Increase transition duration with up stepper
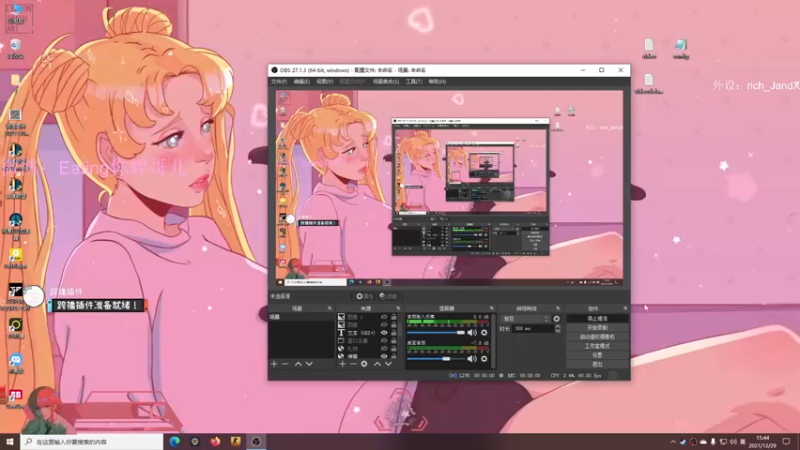Image resolution: width=800 pixels, height=450 pixels. coord(558,327)
